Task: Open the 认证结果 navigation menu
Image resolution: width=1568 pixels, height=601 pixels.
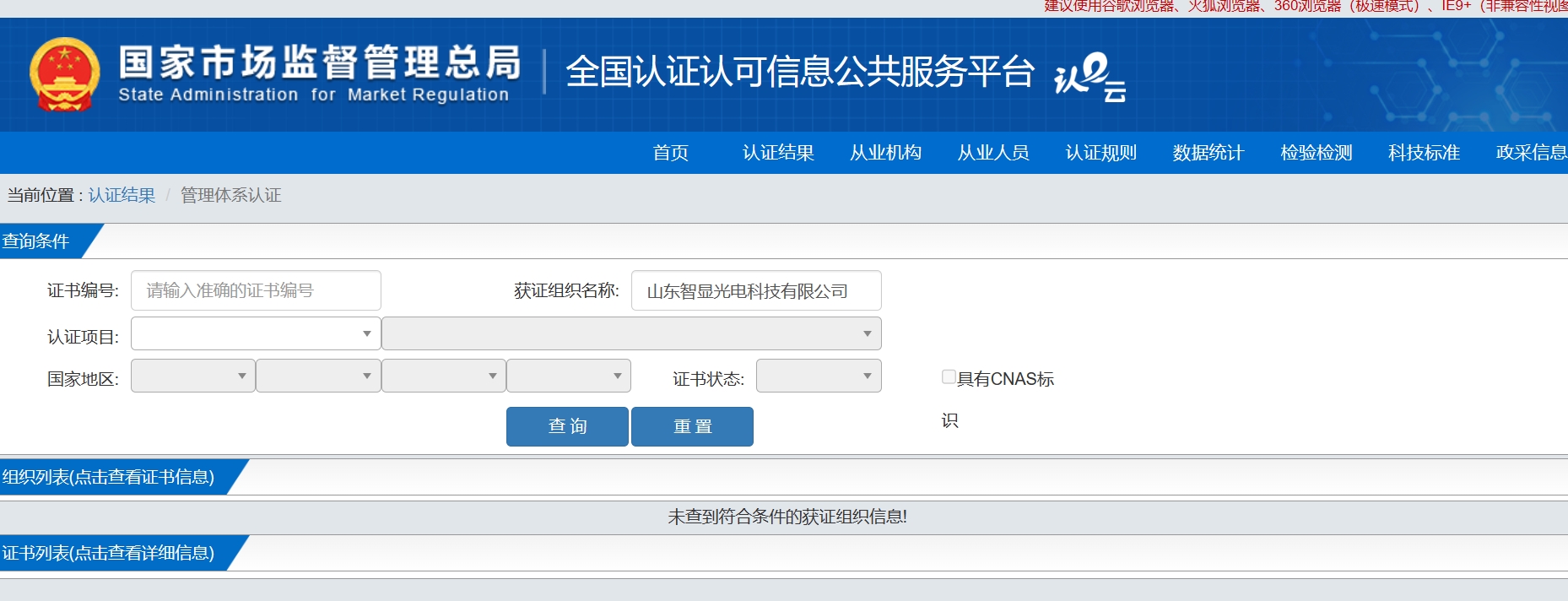Action: click(778, 153)
